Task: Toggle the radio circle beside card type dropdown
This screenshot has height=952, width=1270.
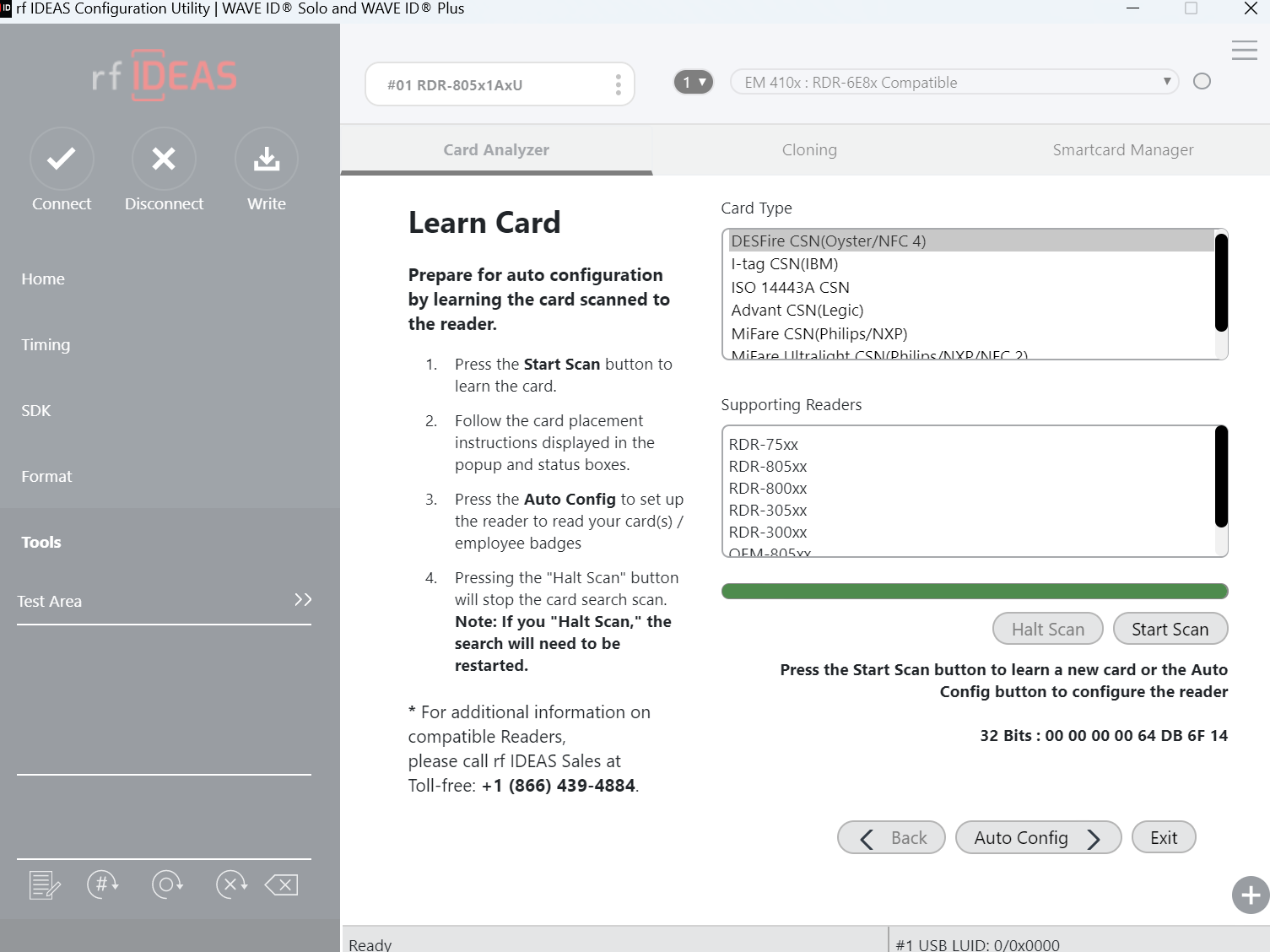Action: coord(1202,82)
